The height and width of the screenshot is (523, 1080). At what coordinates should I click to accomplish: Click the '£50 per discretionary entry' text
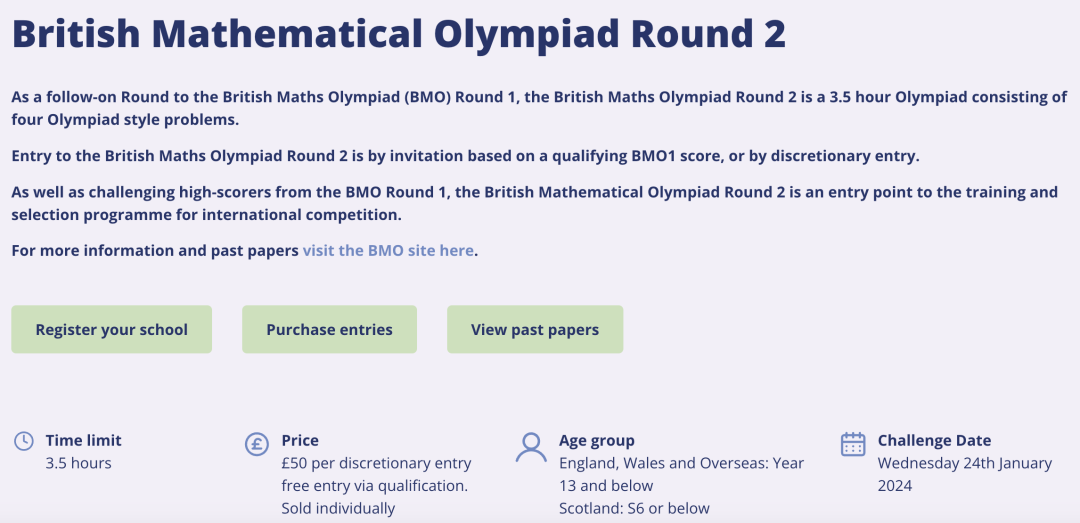[x=376, y=463]
